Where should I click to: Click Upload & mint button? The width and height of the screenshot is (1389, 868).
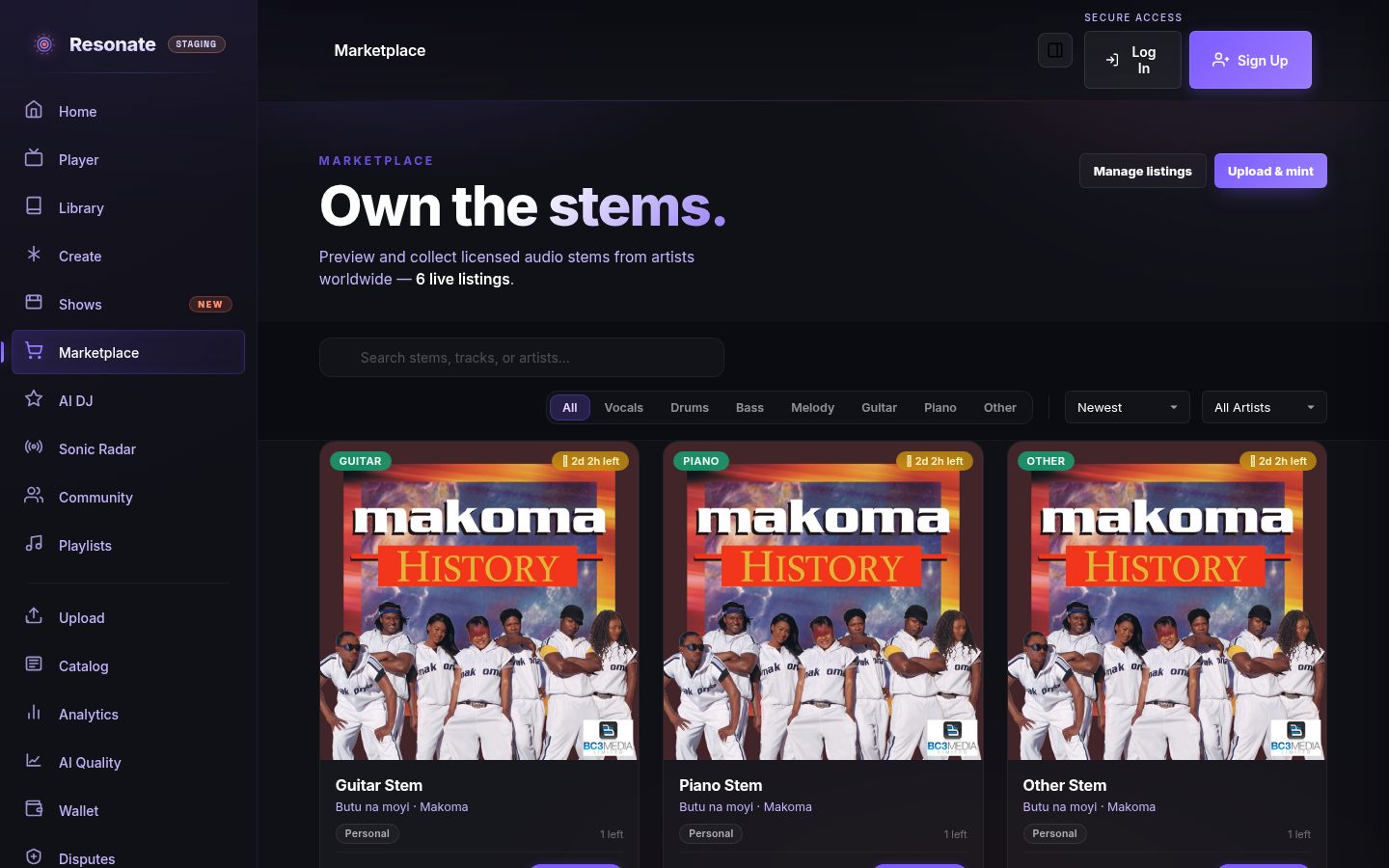[x=1270, y=171]
